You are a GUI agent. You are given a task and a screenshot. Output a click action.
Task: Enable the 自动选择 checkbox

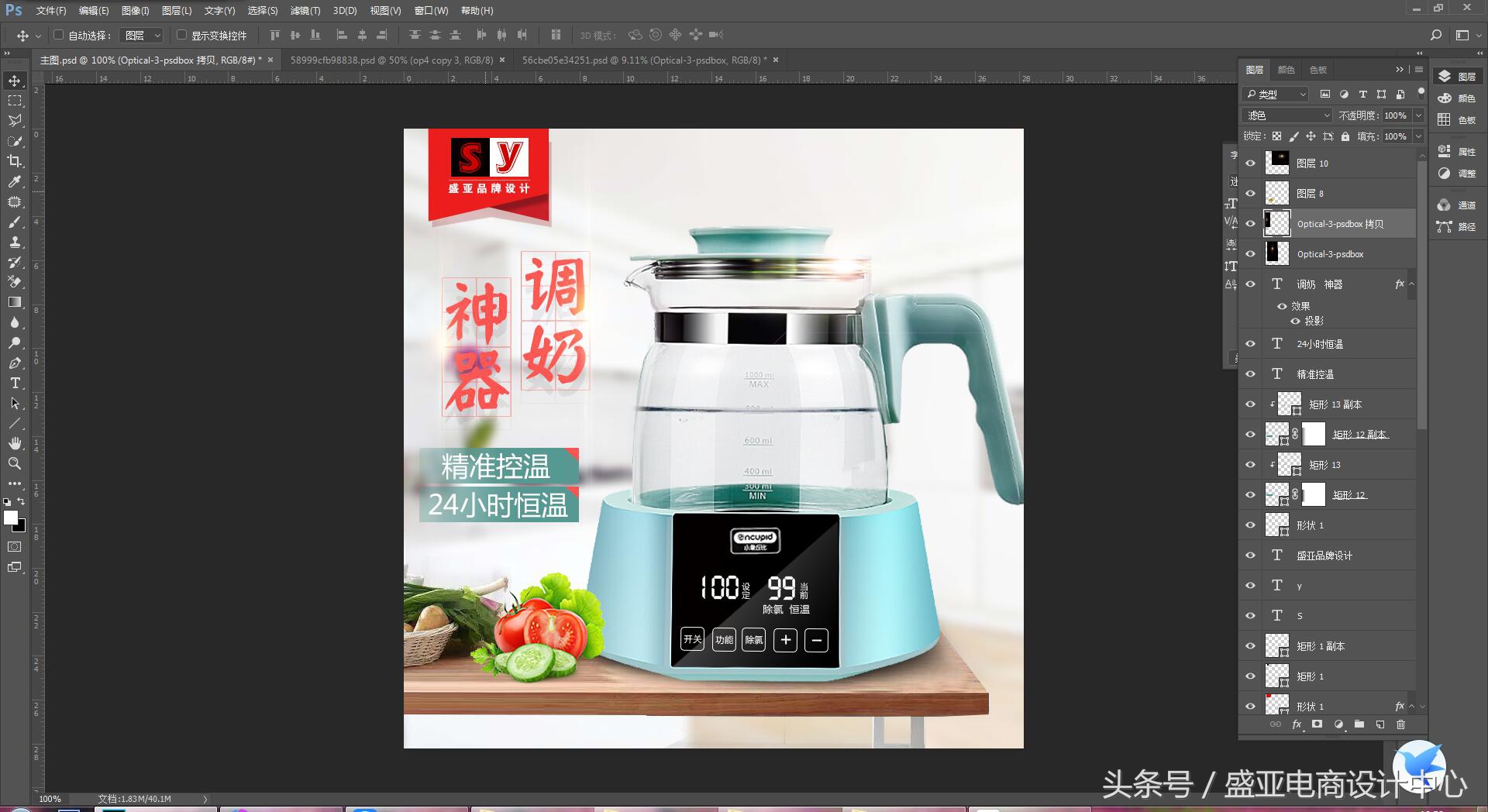pyautogui.click(x=59, y=35)
